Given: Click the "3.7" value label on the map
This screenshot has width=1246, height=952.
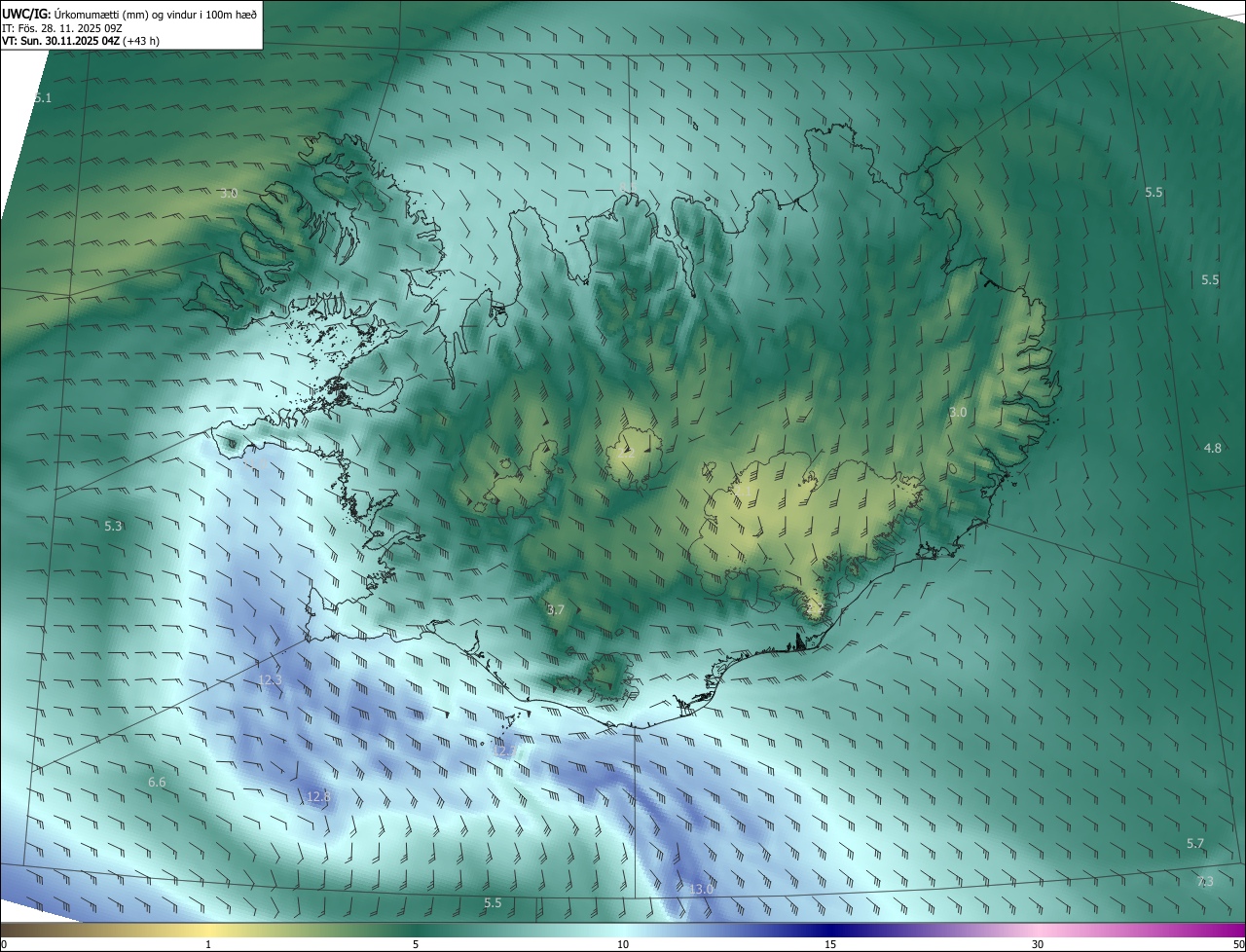Looking at the screenshot, I should pyautogui.click(x=556, y=609).
